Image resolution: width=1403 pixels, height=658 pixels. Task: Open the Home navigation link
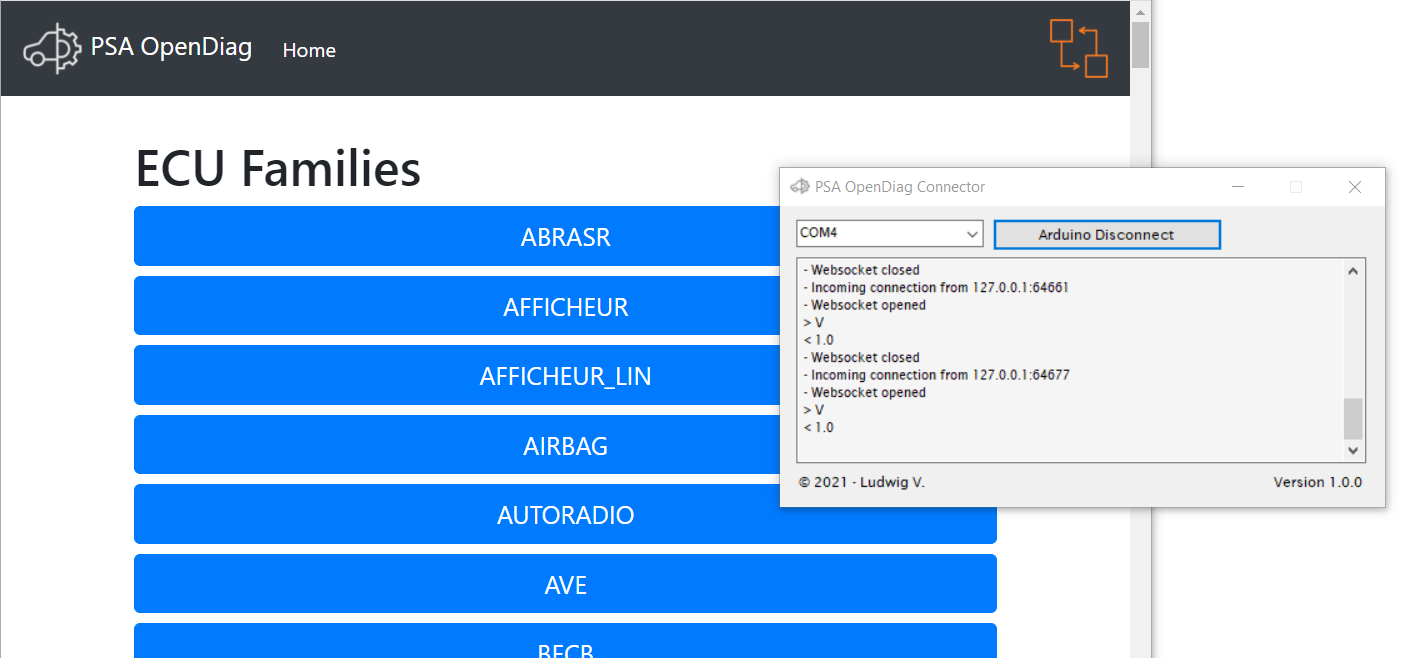[309, 50]
